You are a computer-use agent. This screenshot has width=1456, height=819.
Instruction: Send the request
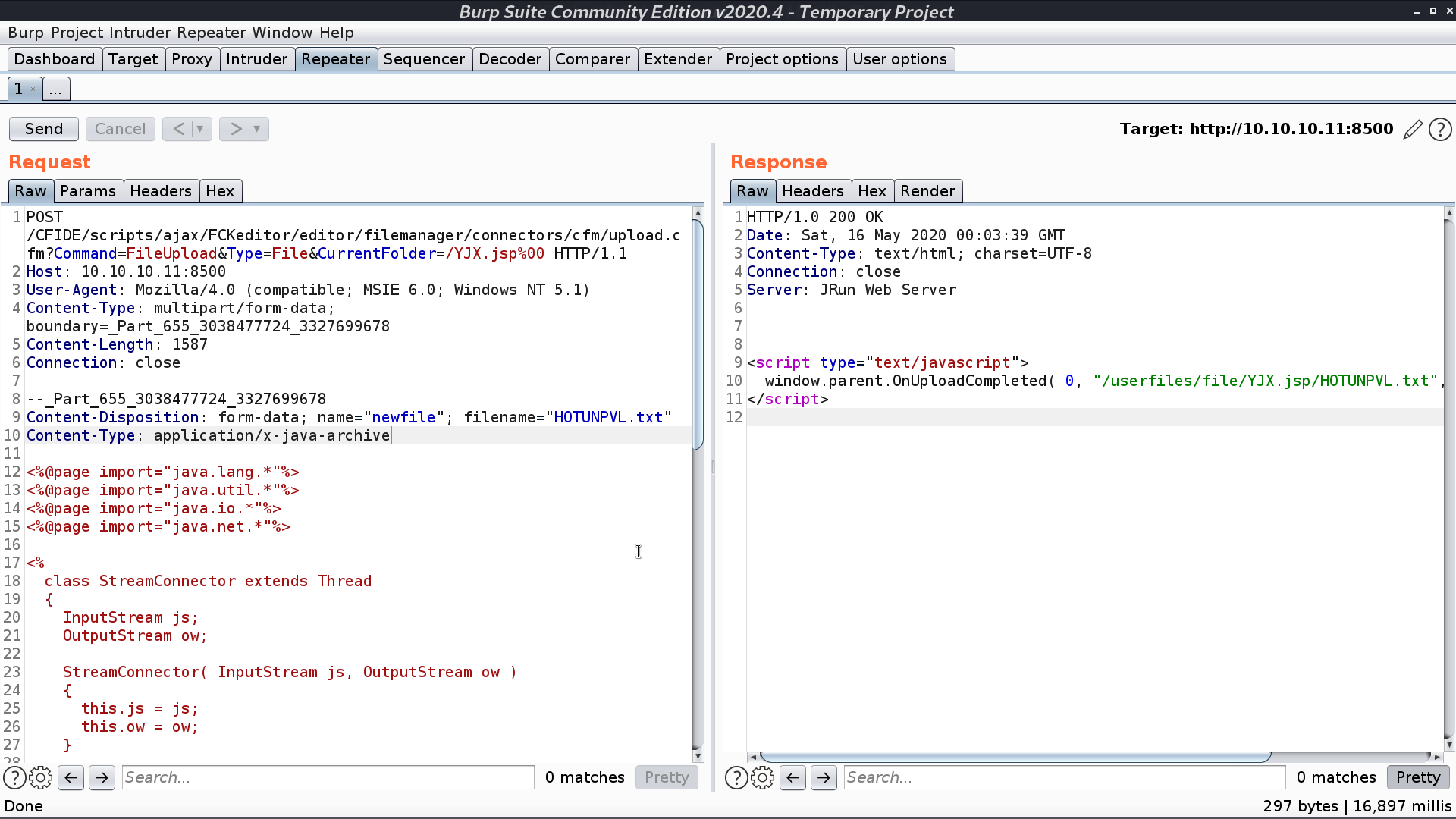point(44,129)
